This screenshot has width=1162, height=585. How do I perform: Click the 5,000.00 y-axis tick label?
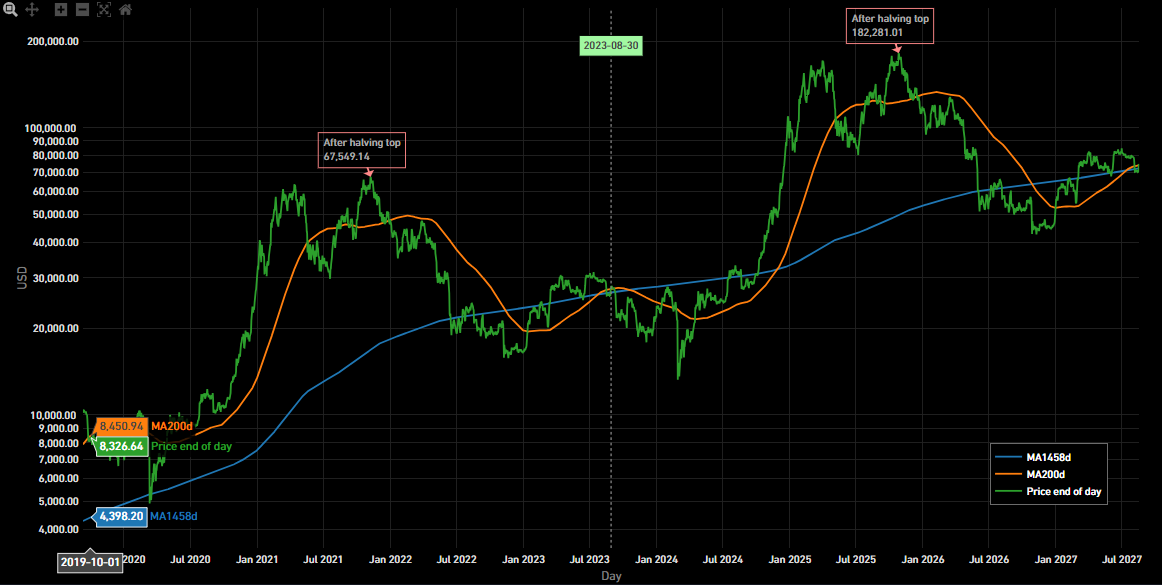pyautogui.click(x=58, y=501)
